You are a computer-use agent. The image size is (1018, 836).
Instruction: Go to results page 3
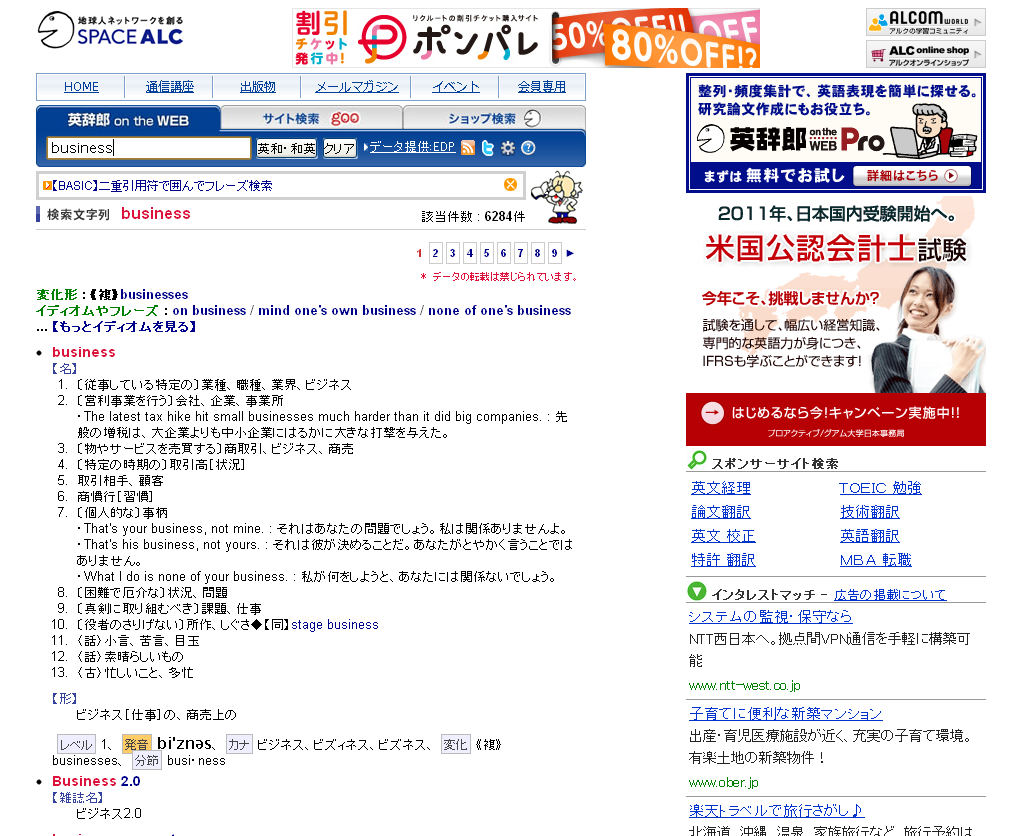pos(453,253)
